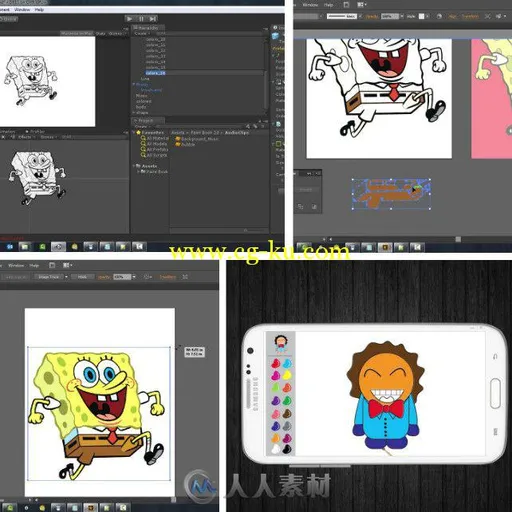The image size is (512, 512).
Task: Select the Line object in Hierarchy
Action: (x=145, y=79)
